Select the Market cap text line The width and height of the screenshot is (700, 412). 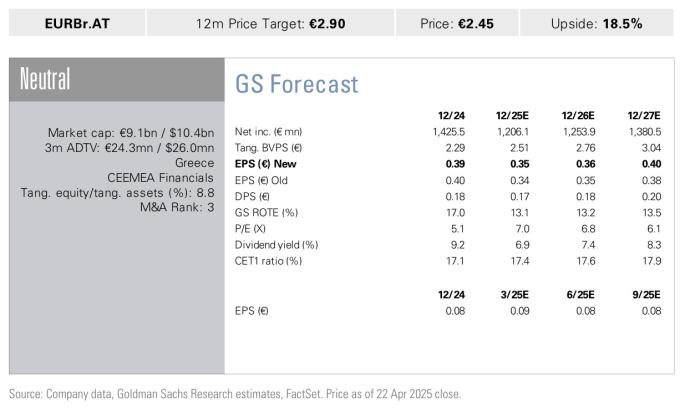pos(131,133)
